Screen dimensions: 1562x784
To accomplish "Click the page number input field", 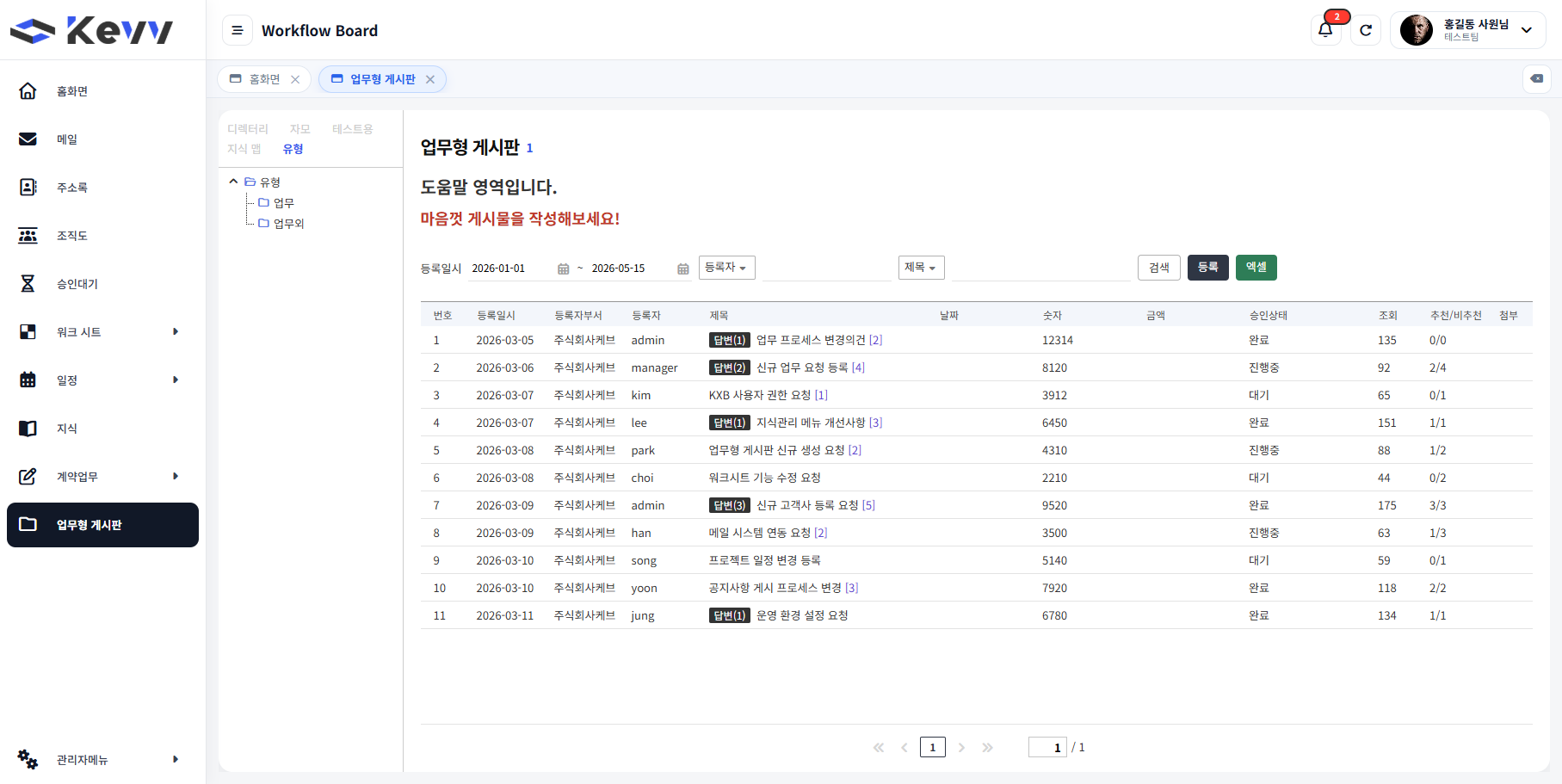I will tap(1047, 747).
